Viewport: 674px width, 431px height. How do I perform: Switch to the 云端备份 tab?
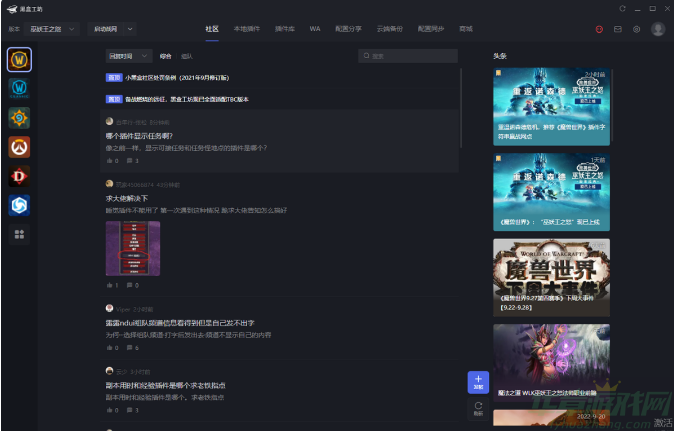pos(390,29)
